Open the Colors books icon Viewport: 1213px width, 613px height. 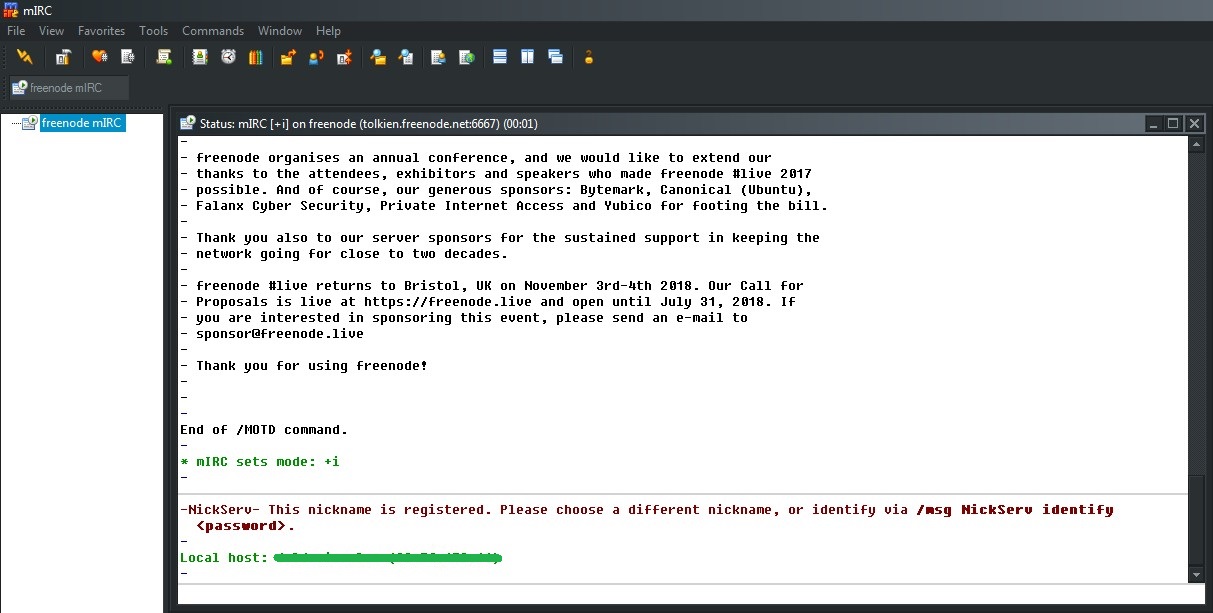[256, 57]
